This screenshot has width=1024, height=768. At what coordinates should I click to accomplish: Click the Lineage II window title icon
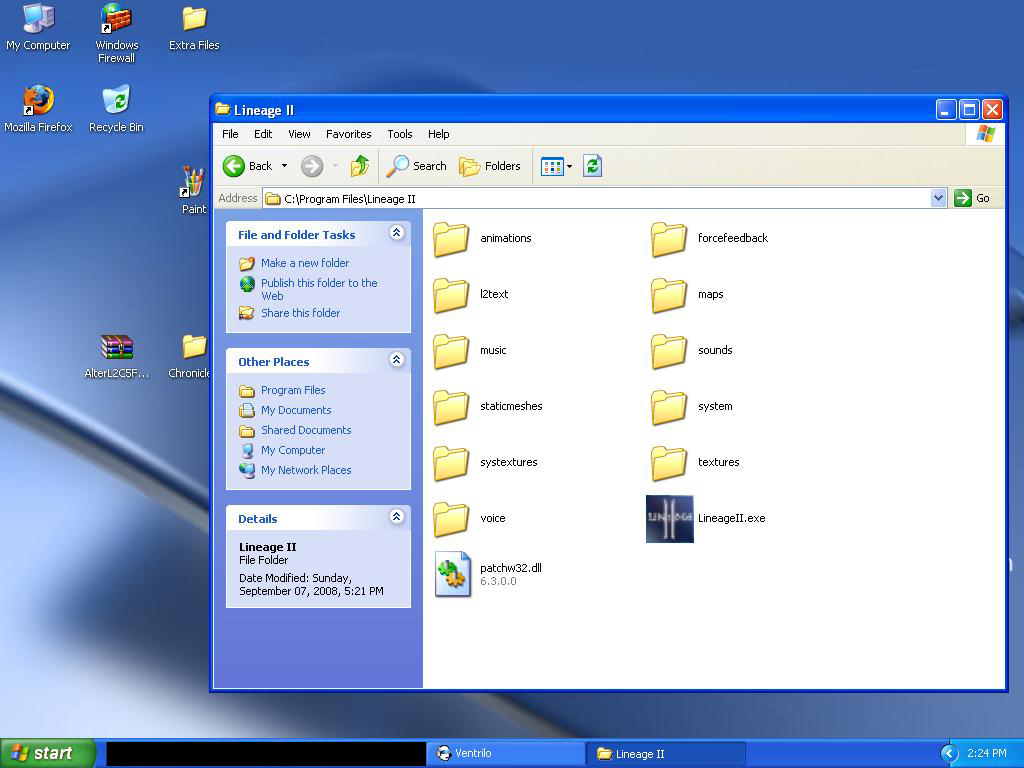coord(223,109)
